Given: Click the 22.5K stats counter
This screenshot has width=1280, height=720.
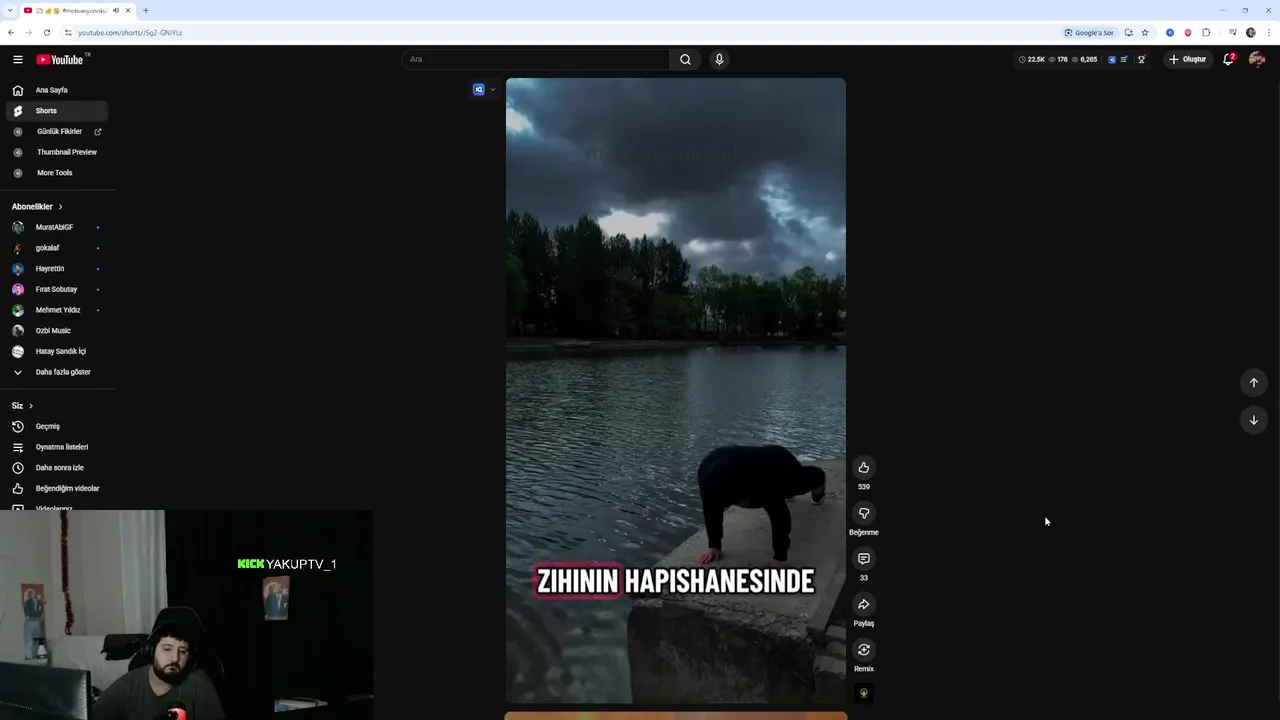Looking at the screenshot, I should (1032, 59).
